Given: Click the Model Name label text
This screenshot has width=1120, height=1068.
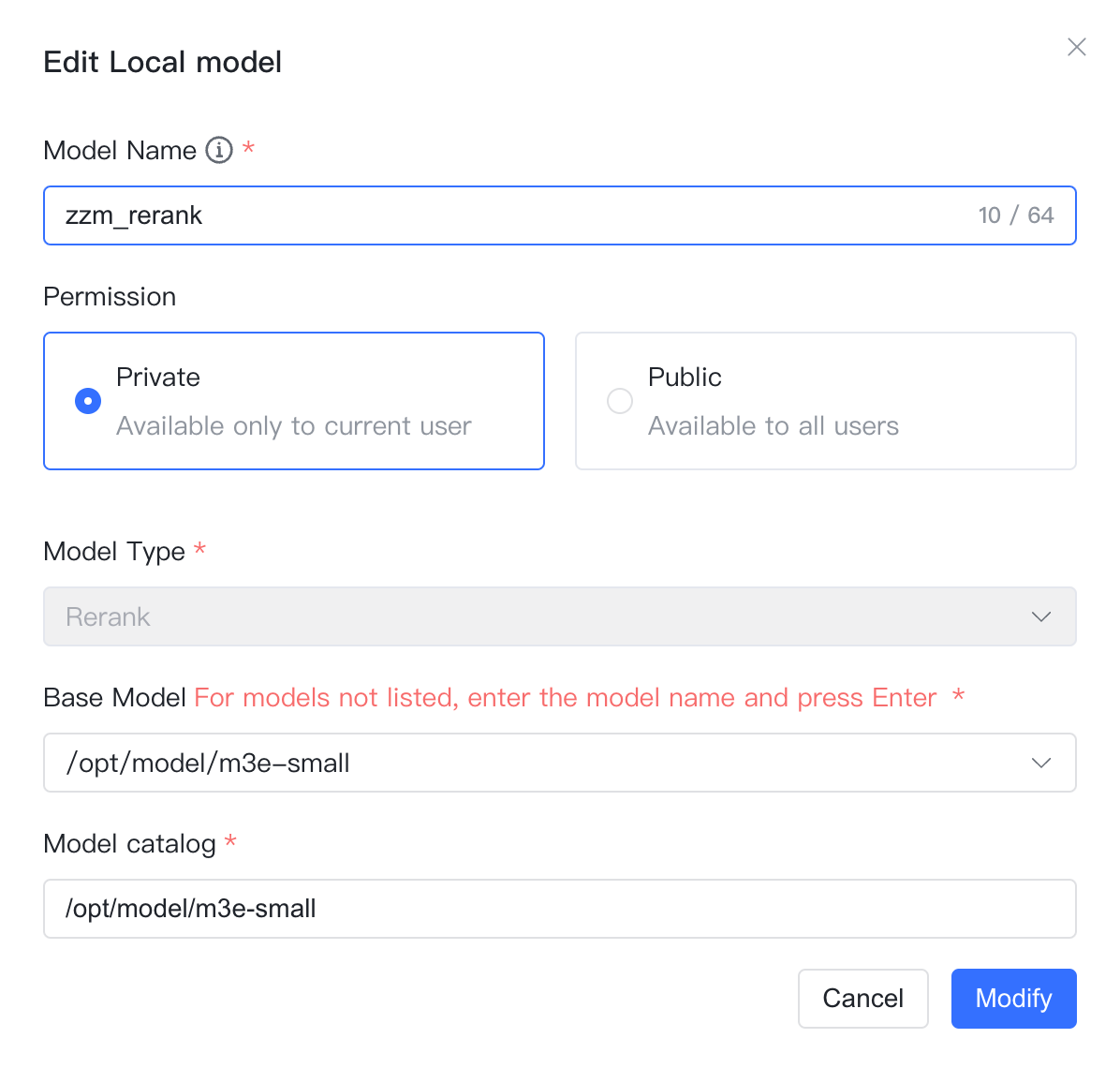Looking at the screenshot, I should [120, 151].
